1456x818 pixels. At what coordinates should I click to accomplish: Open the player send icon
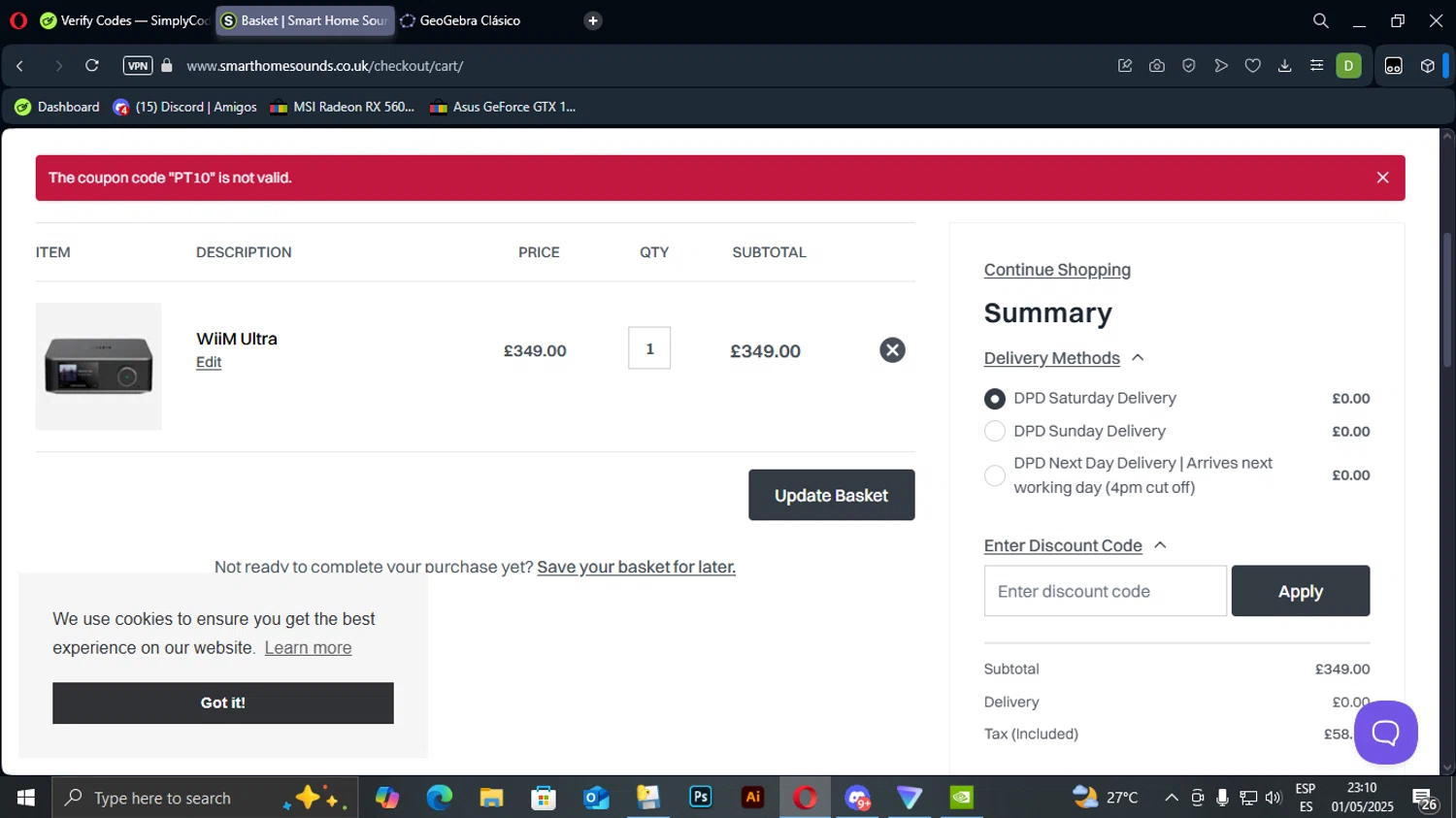(x=1221, y=66)
